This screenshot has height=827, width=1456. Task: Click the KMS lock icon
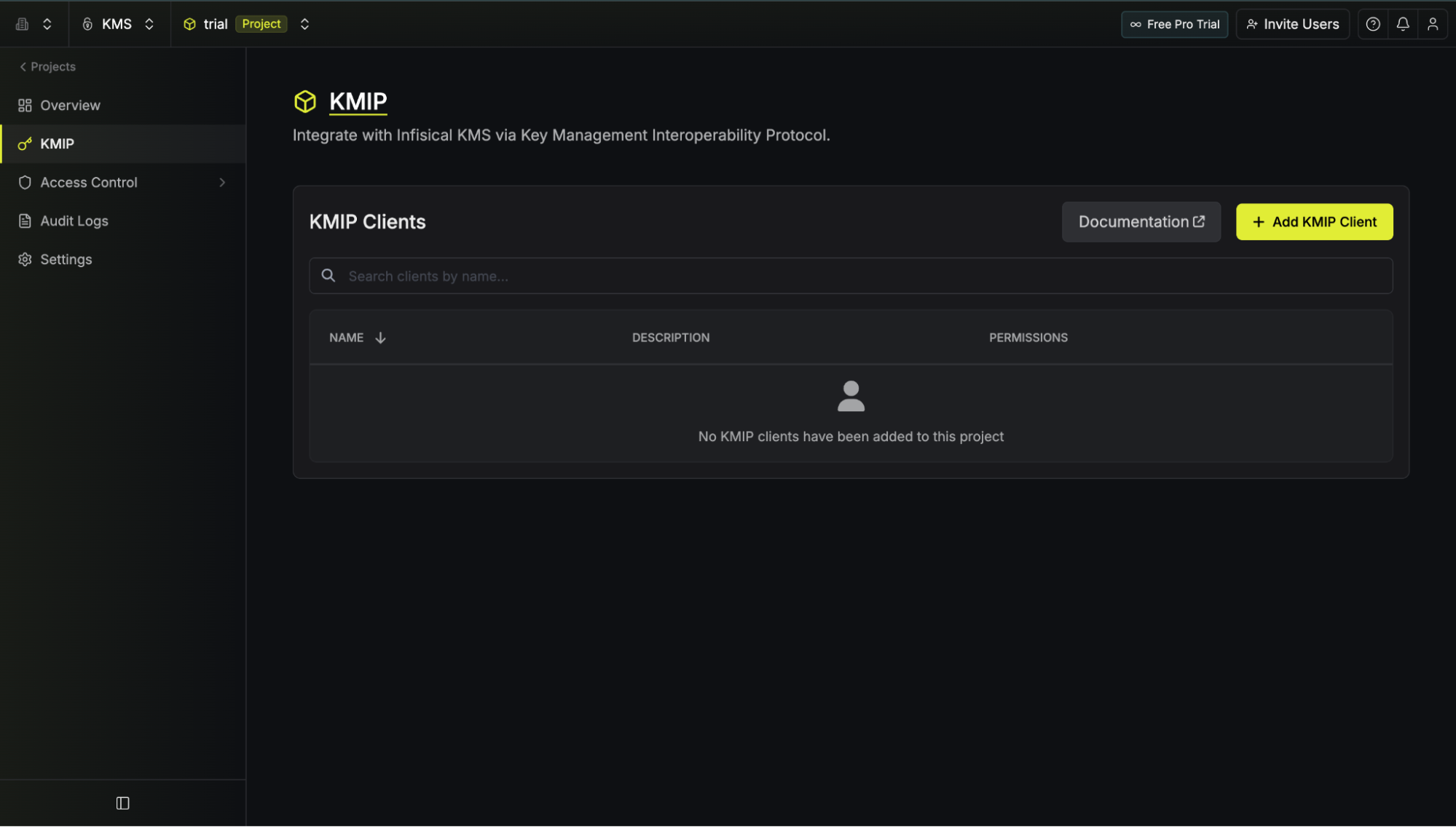pyautogui.click(x=87, y=24)
